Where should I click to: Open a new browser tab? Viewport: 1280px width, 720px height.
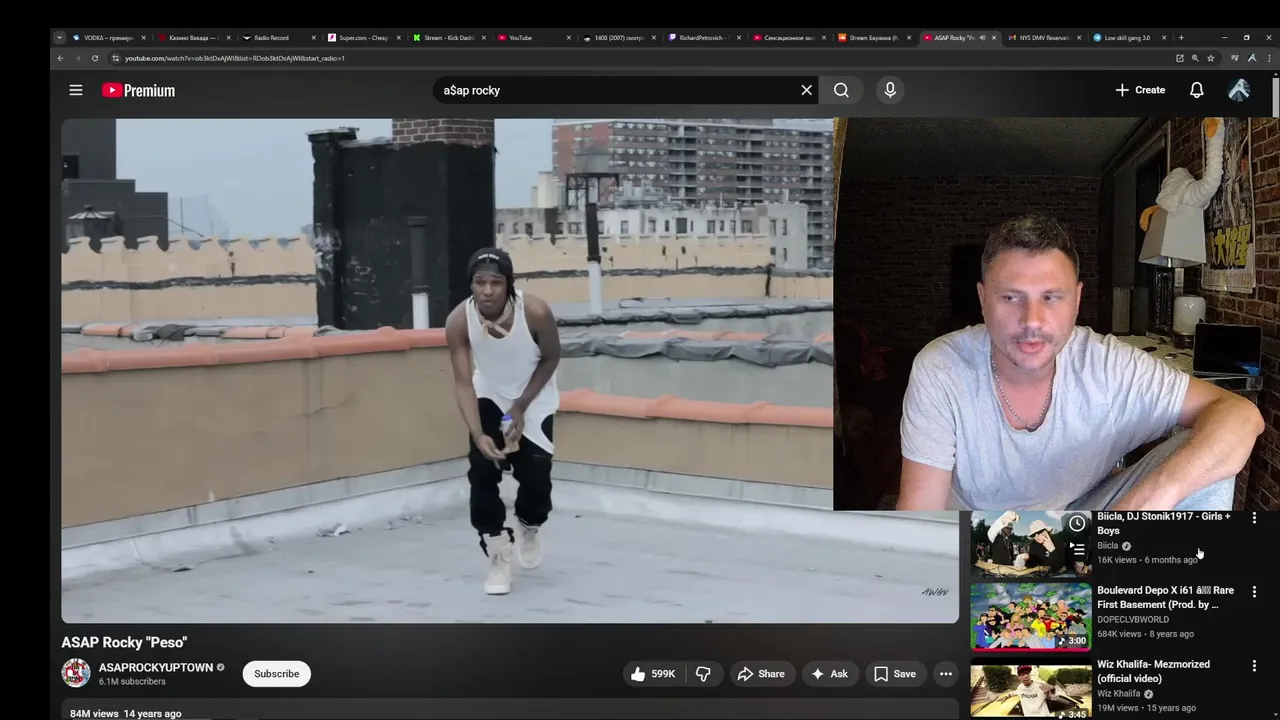(1181, 38)
